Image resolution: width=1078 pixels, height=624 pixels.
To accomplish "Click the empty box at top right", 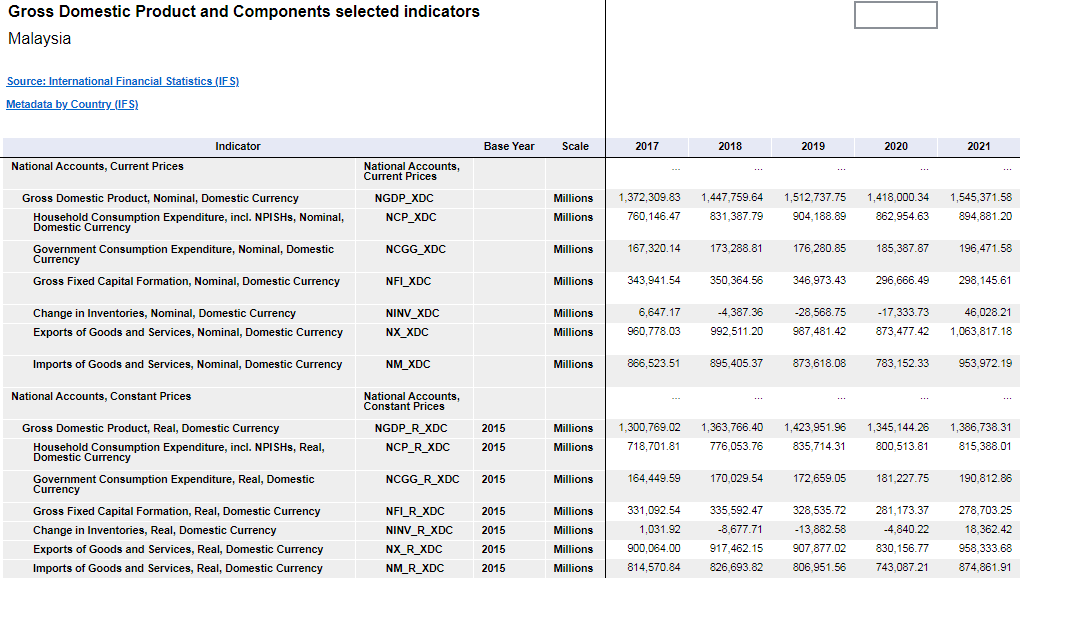I will pos(895,15).
